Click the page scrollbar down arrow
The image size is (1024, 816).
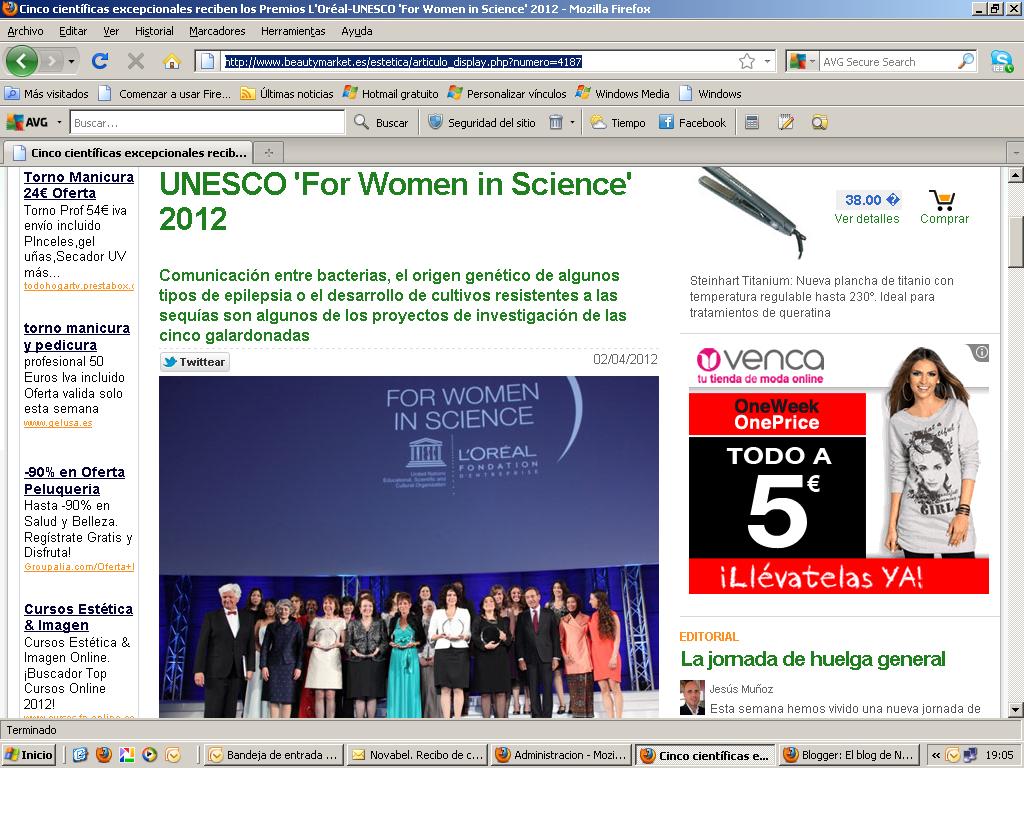(1016, 710)
